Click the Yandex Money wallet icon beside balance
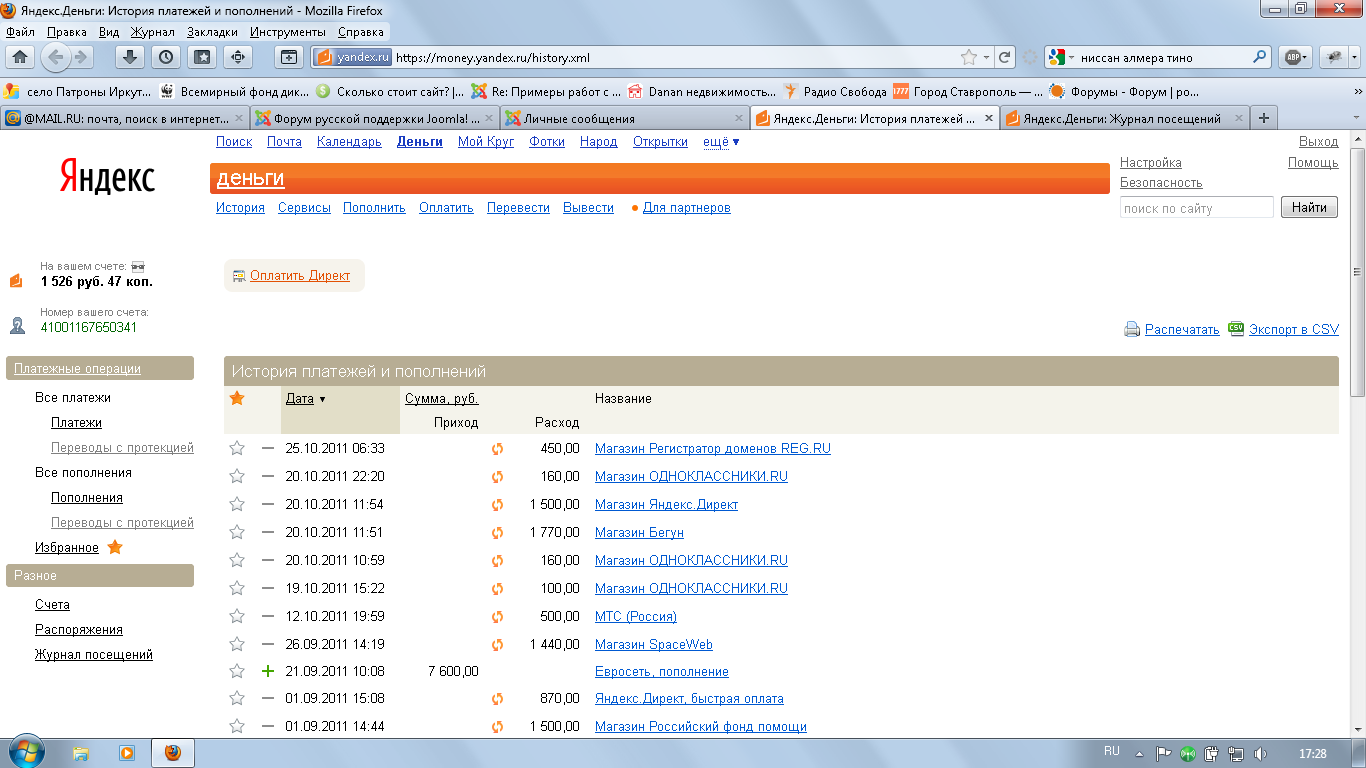1366x768 pixels. 16,281
